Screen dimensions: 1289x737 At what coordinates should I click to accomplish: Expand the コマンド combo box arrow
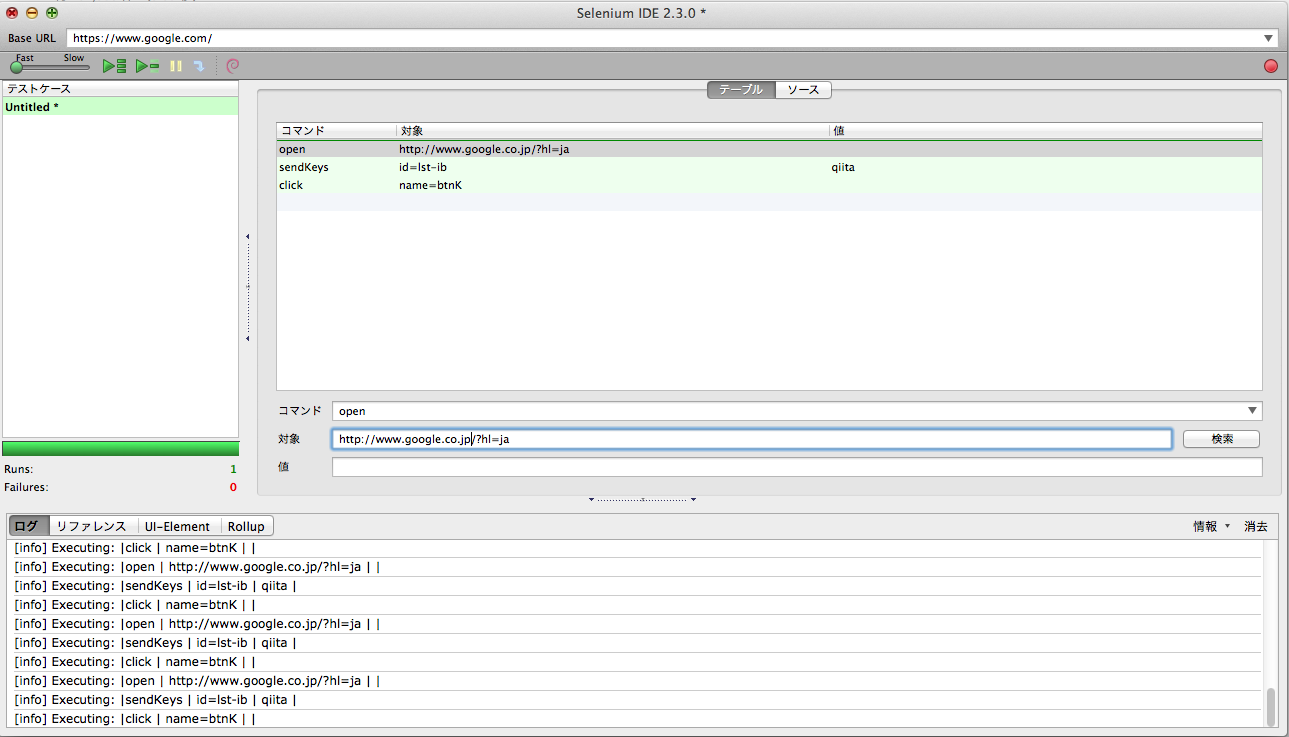click(1253, 411)
